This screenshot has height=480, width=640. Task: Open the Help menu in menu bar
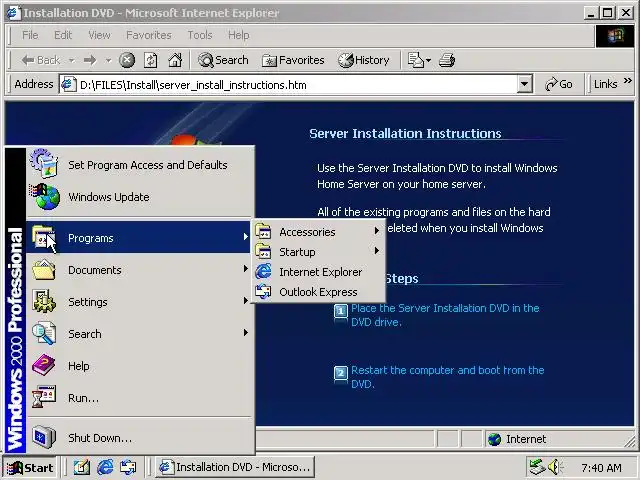click(x=238, y=36)
